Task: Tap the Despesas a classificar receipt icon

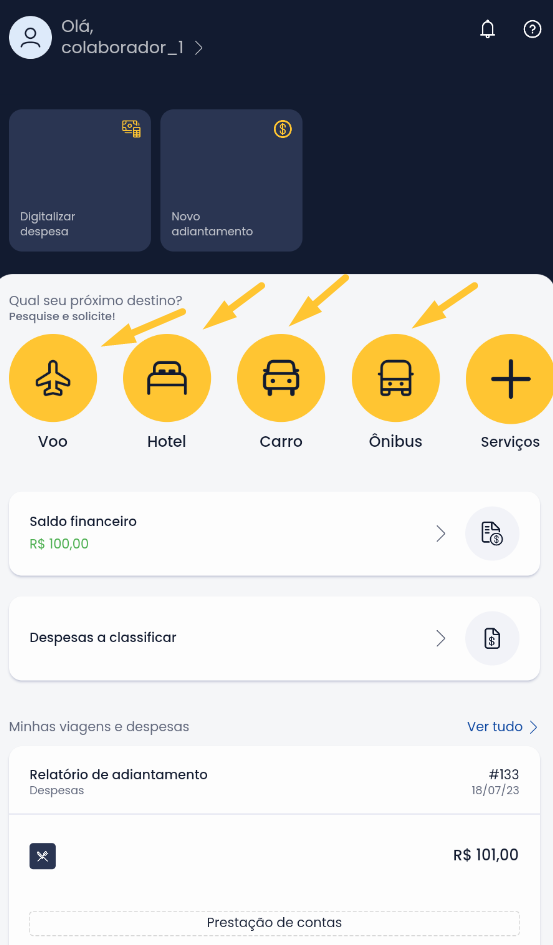Action: pos(492,638)
